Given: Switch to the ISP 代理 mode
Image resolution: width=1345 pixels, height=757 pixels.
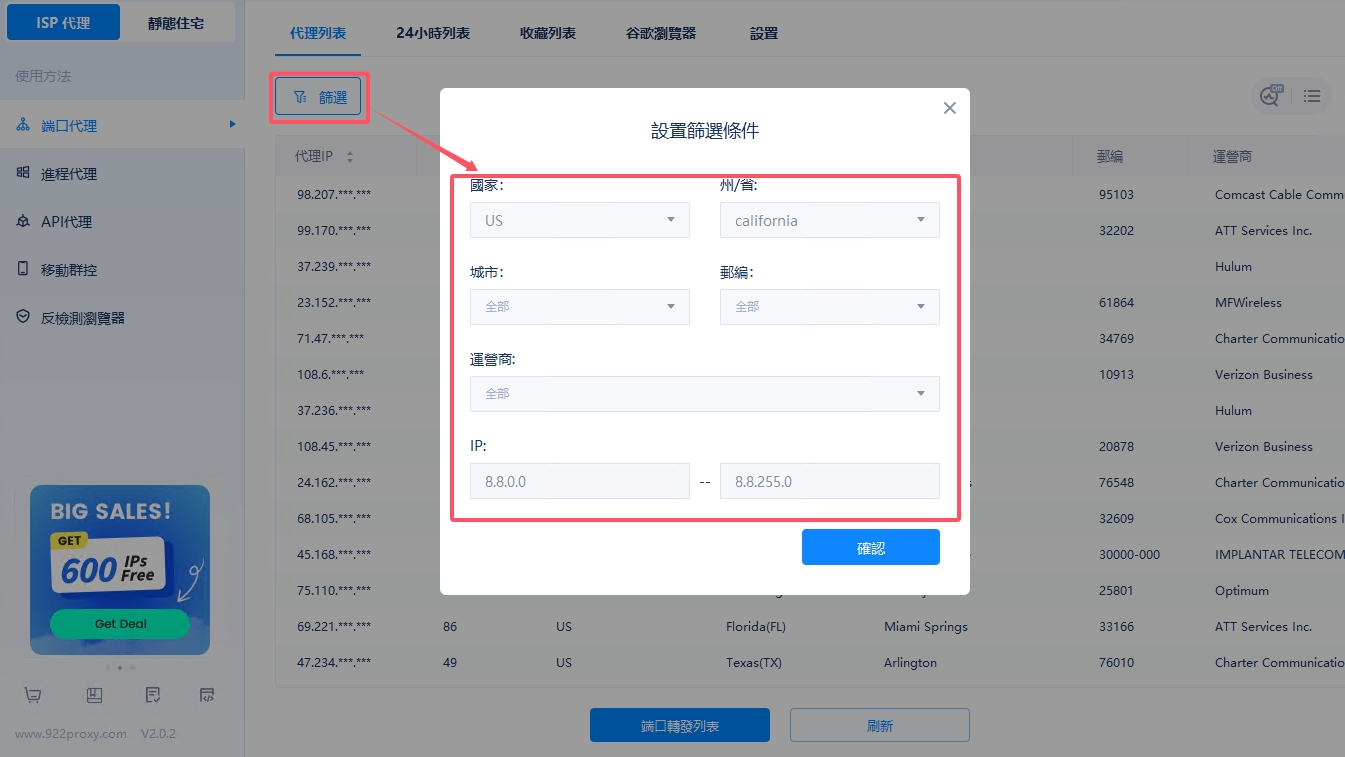Looking at the screenshot, I should [64, 23].
